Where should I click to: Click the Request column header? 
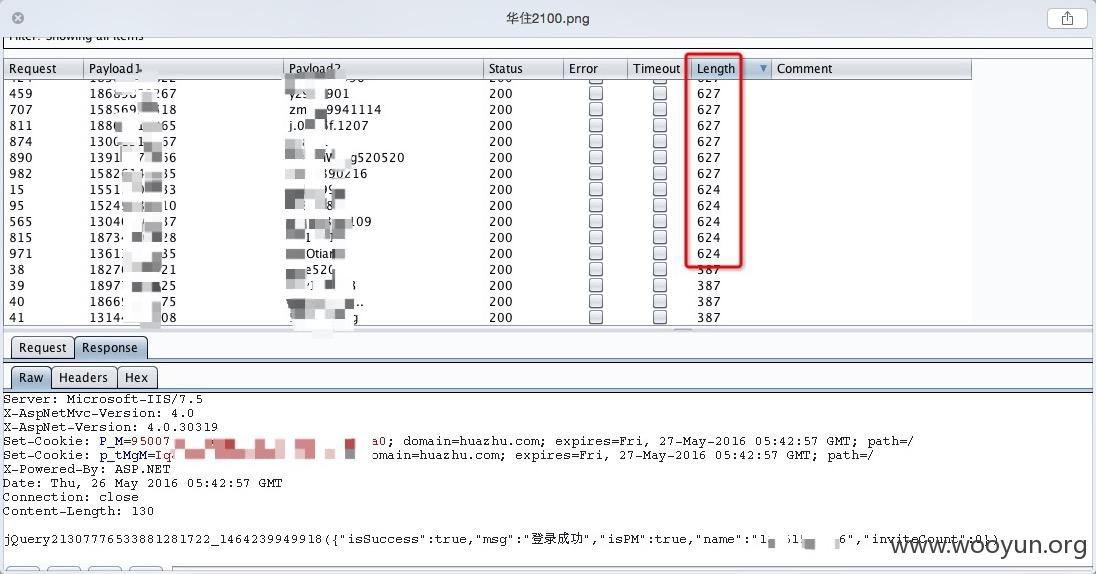(43, 69)
